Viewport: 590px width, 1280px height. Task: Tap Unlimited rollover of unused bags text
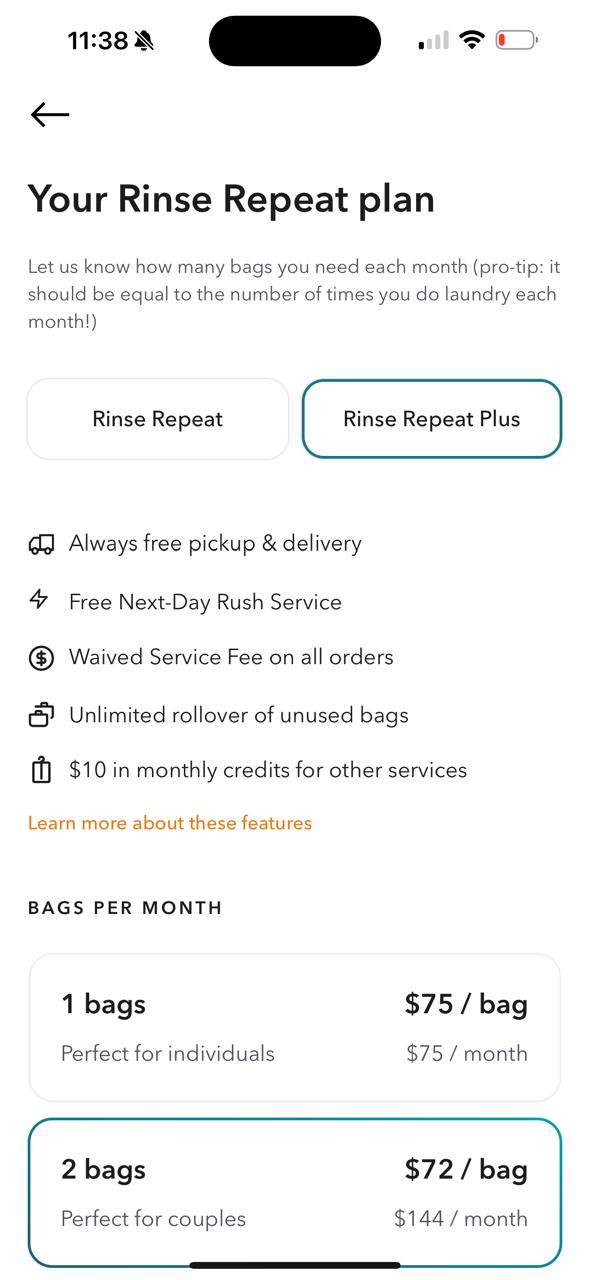coord(239,715)
